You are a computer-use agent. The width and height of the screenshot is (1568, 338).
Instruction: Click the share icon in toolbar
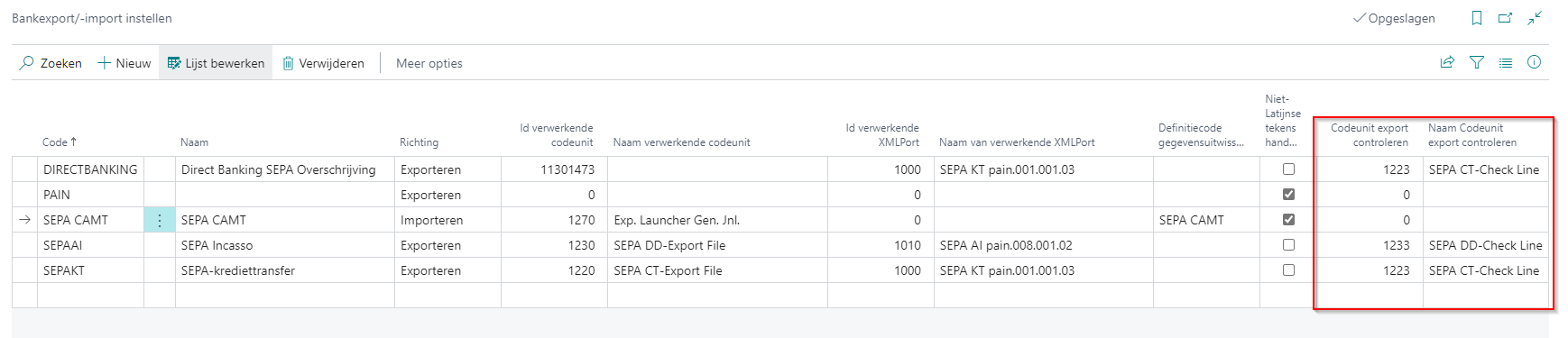pyautogui.click(x=1447, y=62)
